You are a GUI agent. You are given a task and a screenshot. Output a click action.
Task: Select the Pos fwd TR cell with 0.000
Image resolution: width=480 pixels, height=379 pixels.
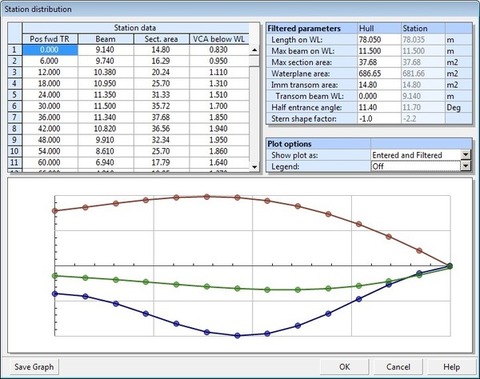pyautogui.click(x=50, y=50)
